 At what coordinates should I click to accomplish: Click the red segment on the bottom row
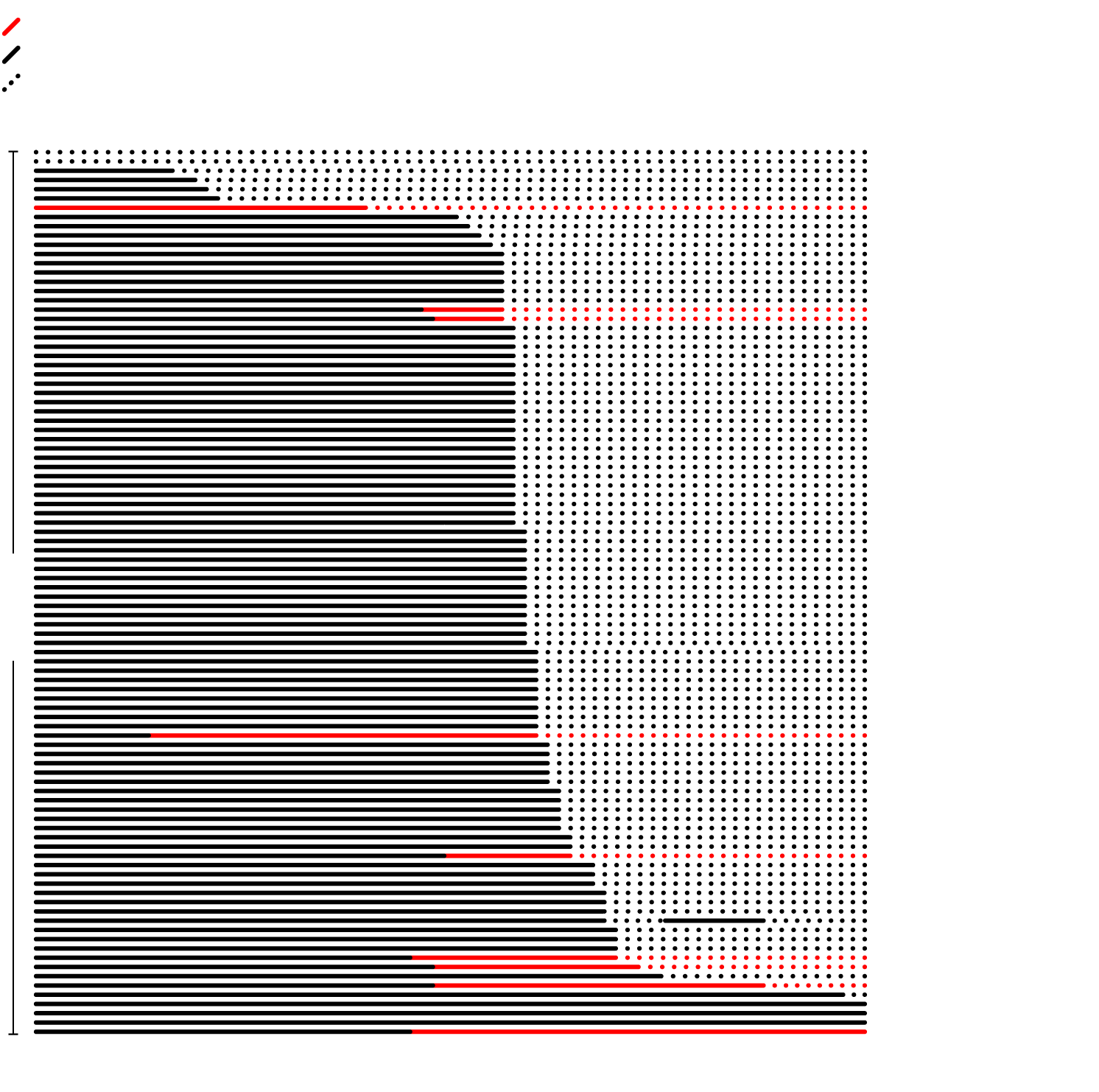[639, 1032]
